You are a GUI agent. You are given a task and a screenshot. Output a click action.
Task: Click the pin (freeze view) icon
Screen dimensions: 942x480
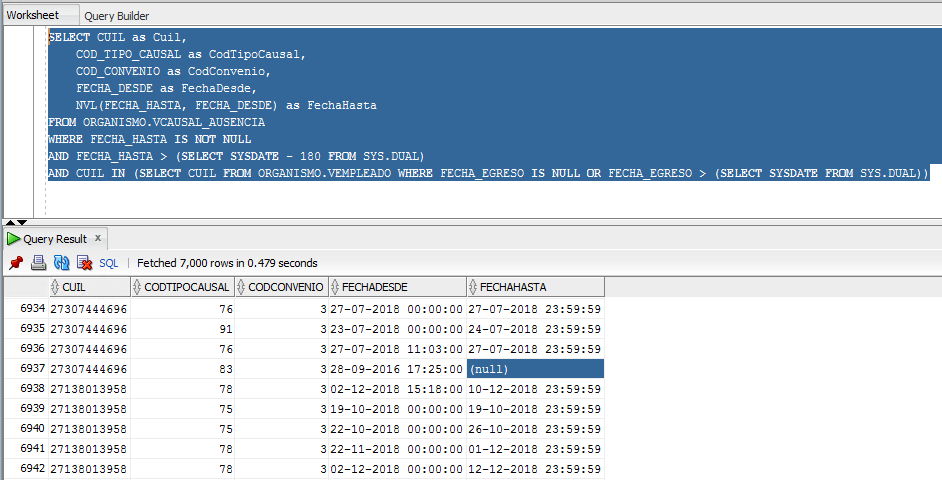click(x=16, y=263)
